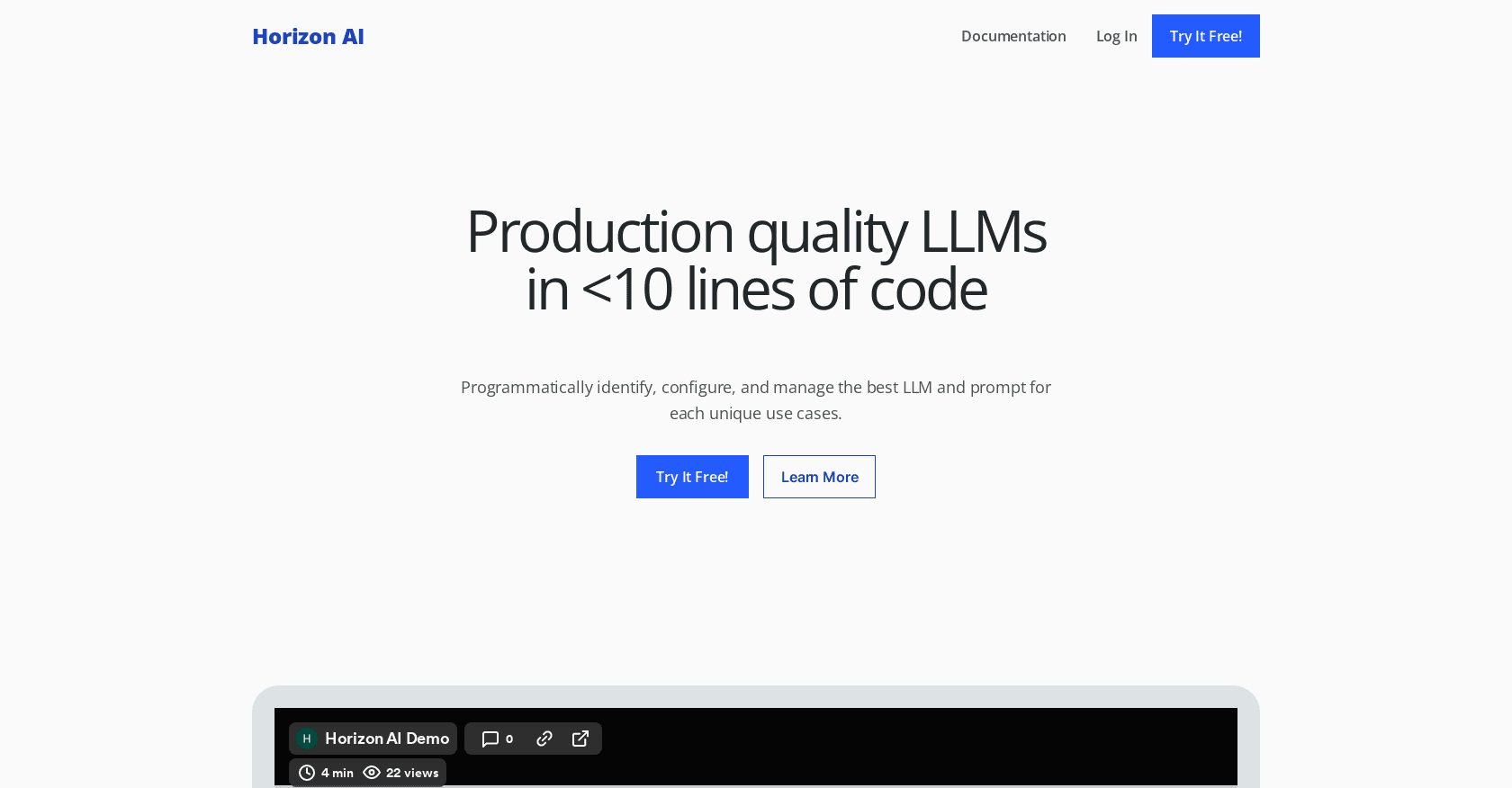Click the Programmatically identify description paragraph
Viewport: 1512px width, 788px height.
[756, 400]
